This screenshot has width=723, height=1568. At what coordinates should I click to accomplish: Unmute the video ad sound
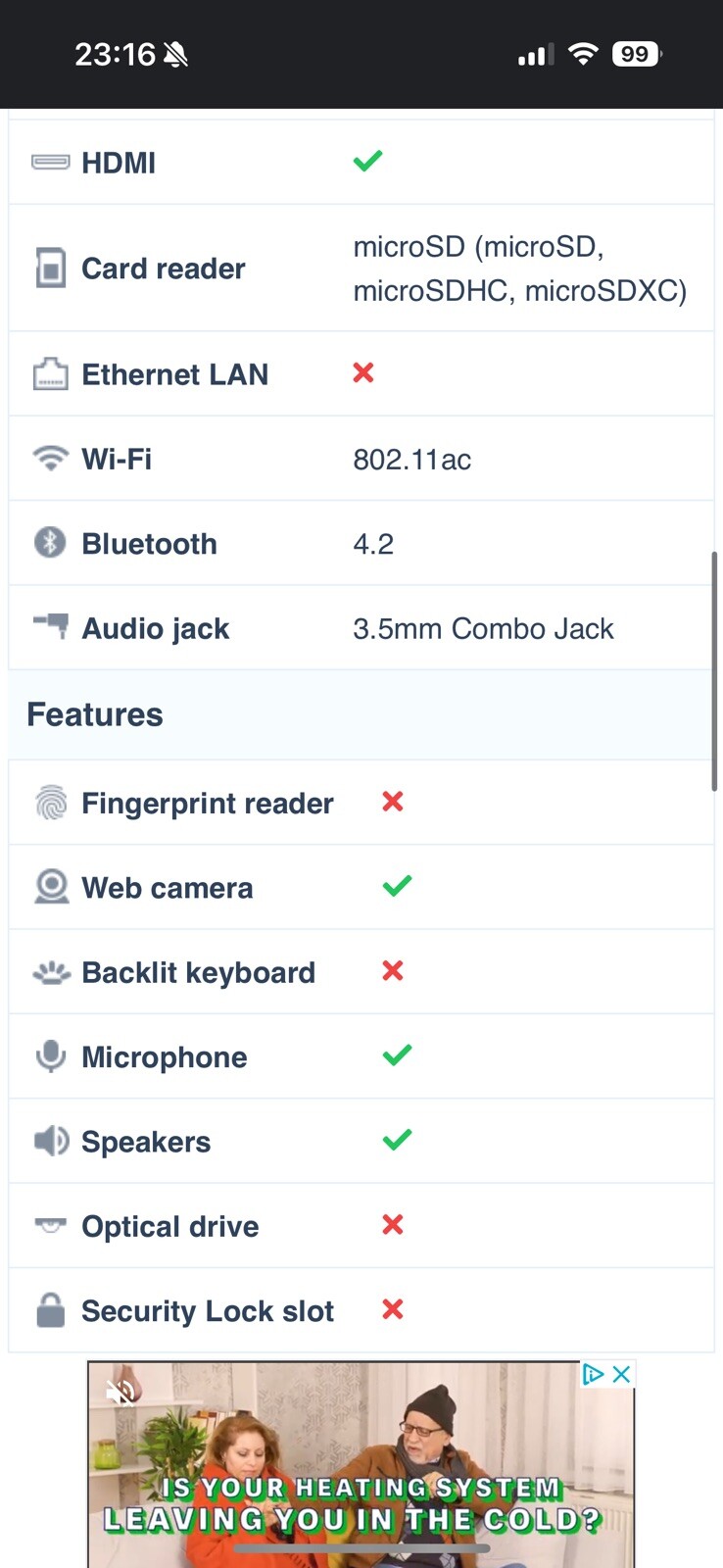point(121,1392)
